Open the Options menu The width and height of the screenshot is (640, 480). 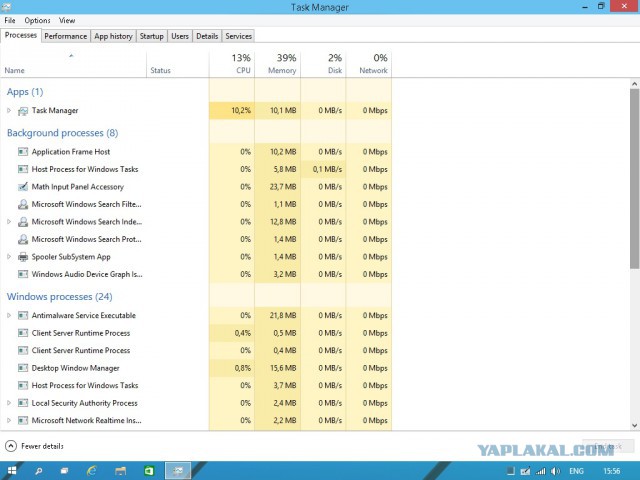tap(37, 20)
